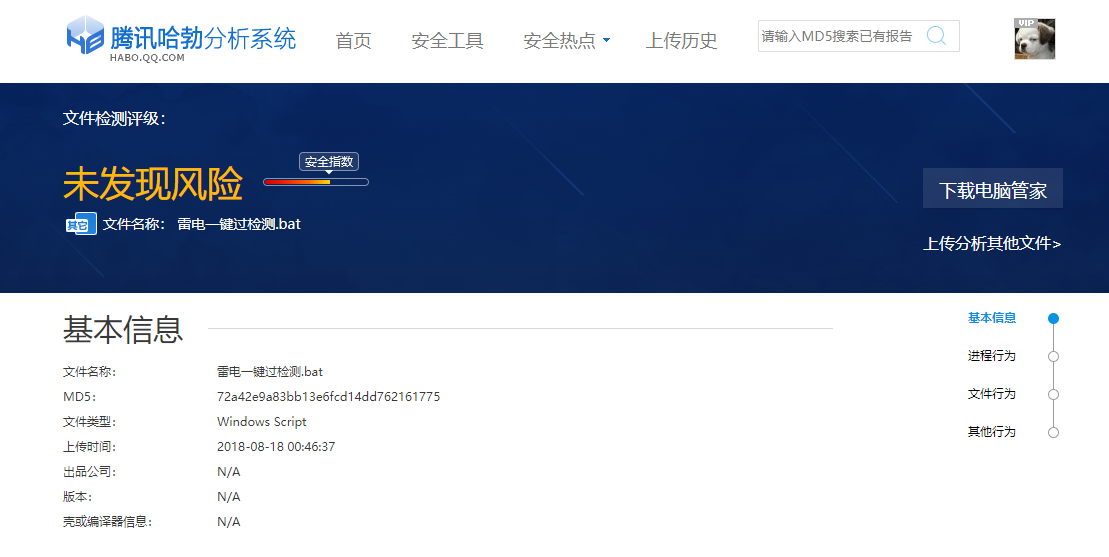The width and height of the screenshot is (1109, 557).
Task: Click the MD5 label in 基本信息
Action: click(x=79, y=397)
